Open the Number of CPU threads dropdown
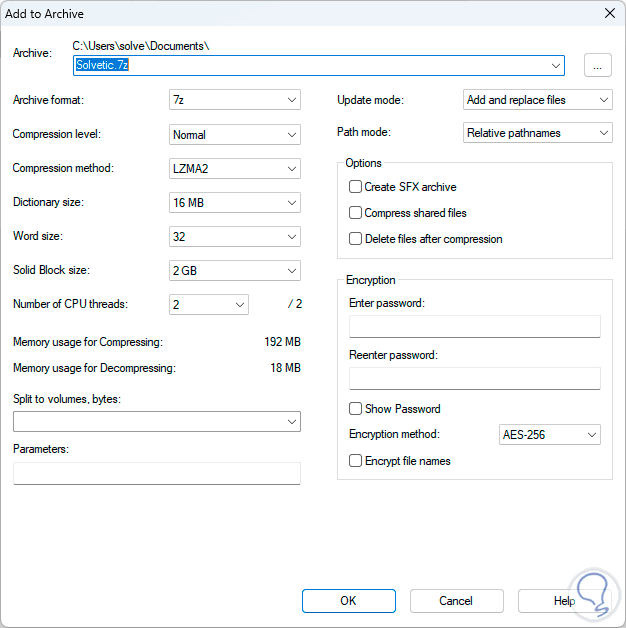Screen dimensions: 626x628 click(x=209, y=304)
